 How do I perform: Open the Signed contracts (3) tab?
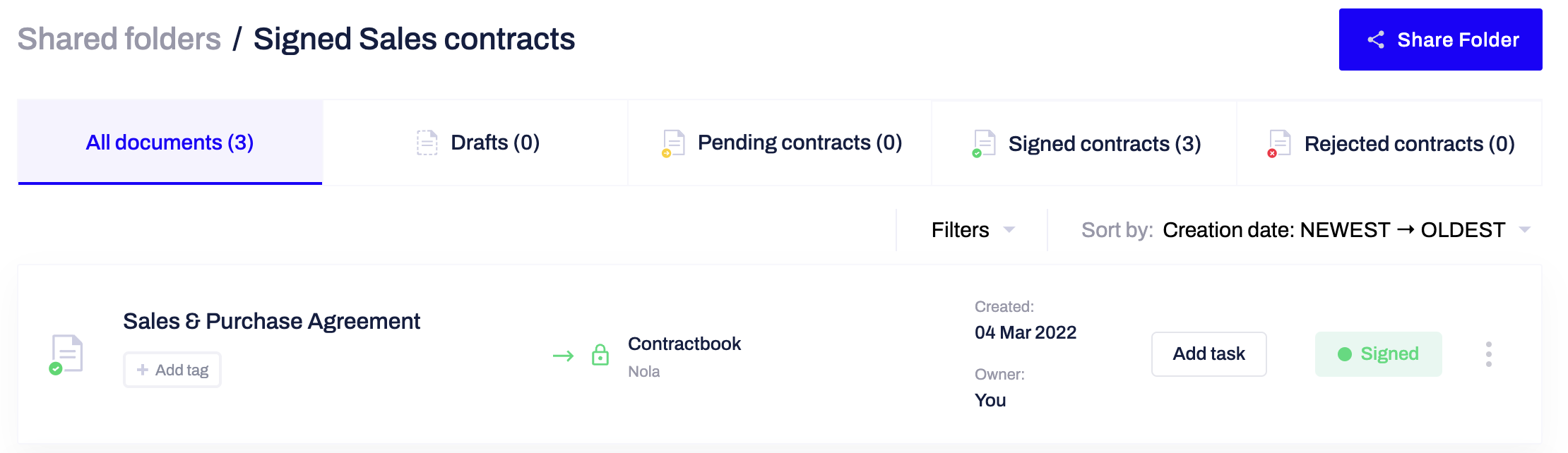click(x=1085, y=143)
